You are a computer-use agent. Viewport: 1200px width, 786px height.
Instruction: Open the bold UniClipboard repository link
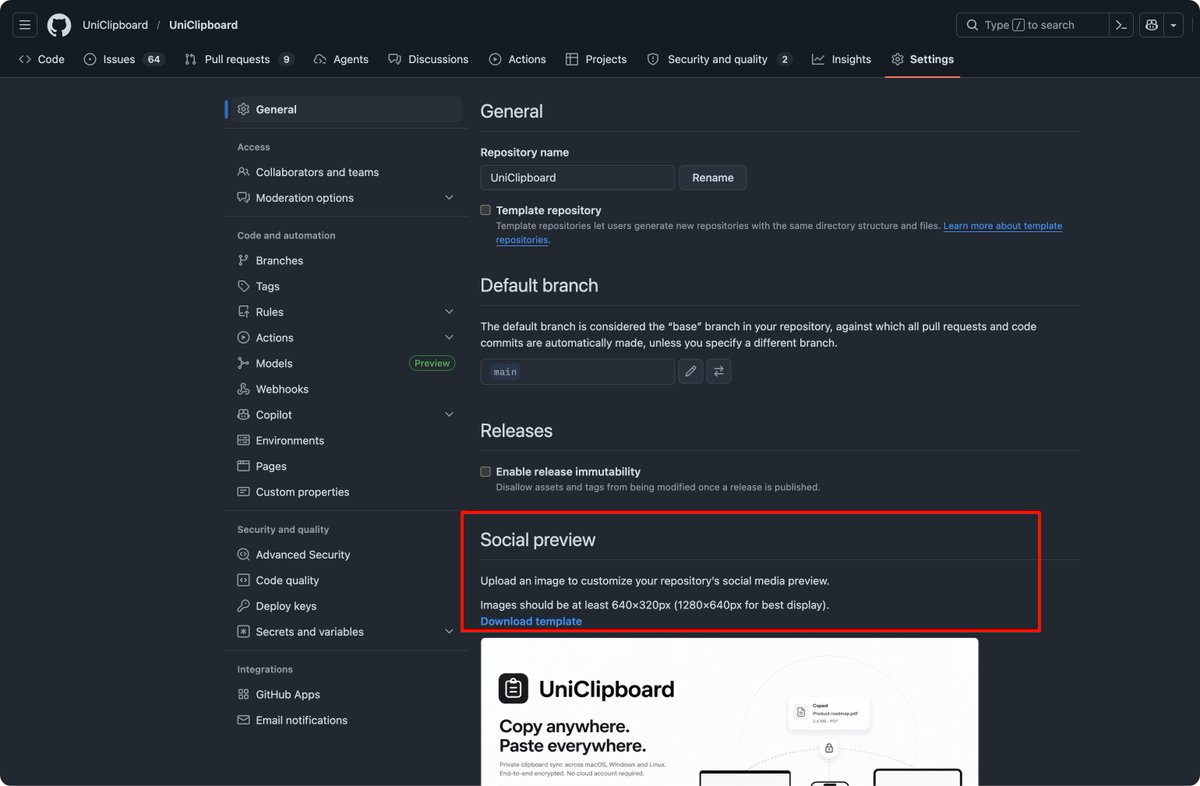coord(203,25)
